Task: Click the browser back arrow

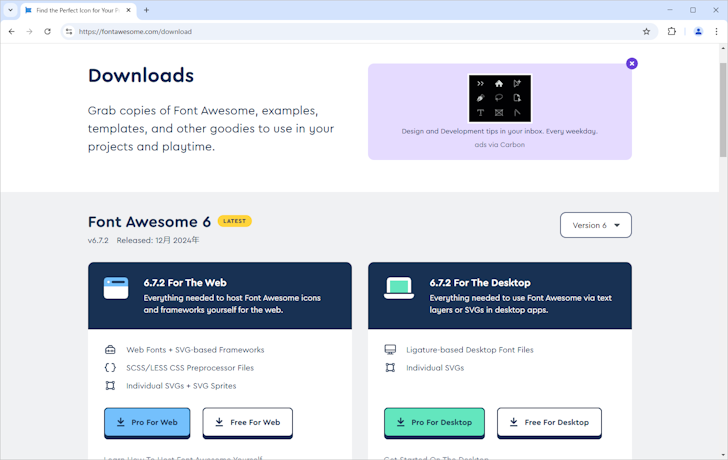Action: click(12, 32)
